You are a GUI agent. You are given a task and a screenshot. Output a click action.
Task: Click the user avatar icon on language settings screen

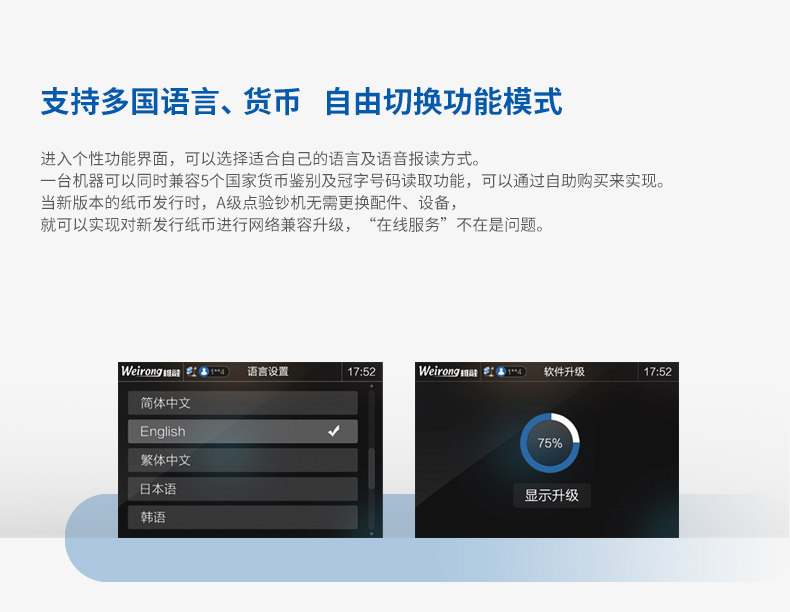(204, 372)
